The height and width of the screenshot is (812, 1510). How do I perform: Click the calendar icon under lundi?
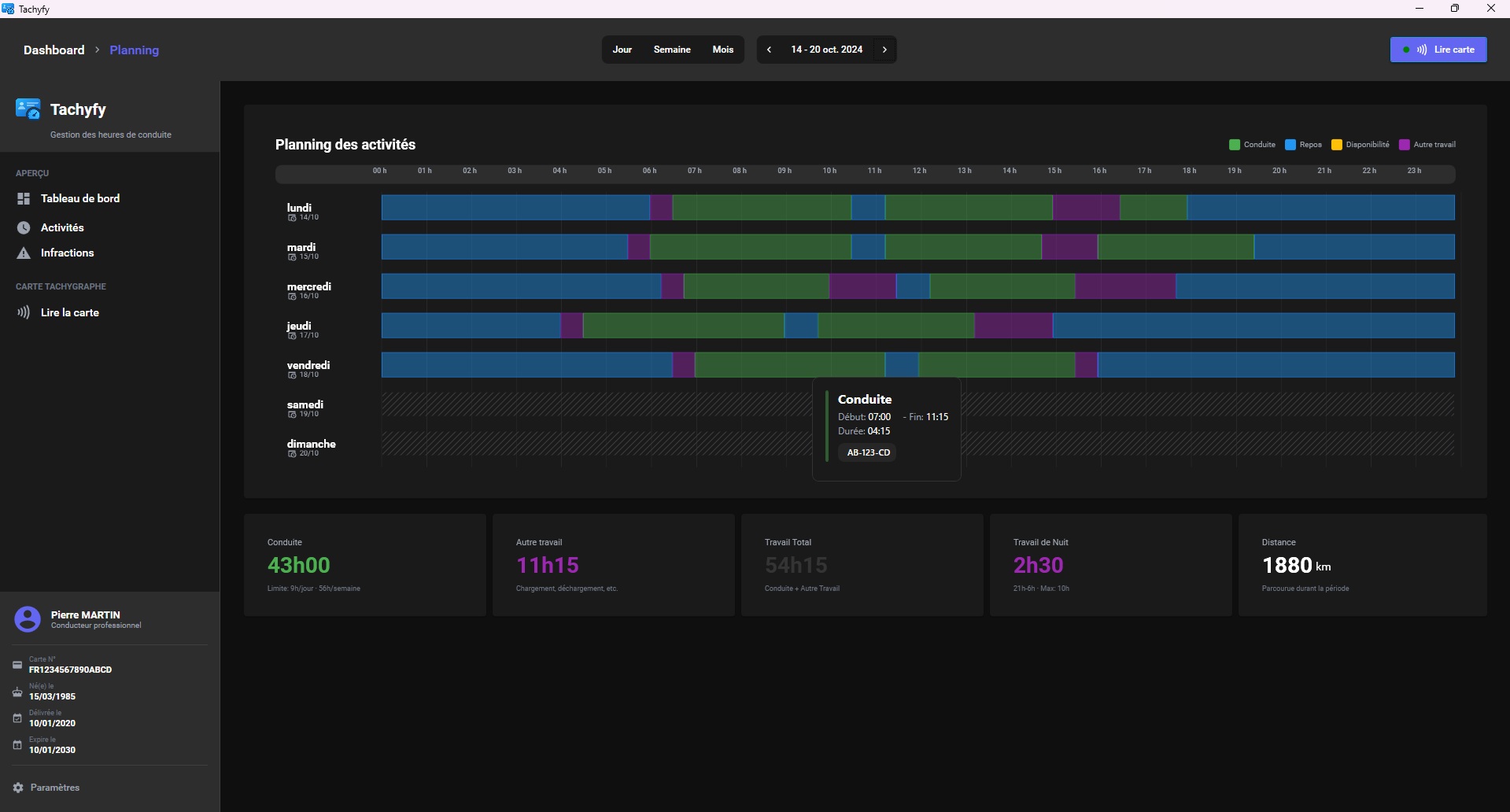pyautogui.click(x=292, y=218)
